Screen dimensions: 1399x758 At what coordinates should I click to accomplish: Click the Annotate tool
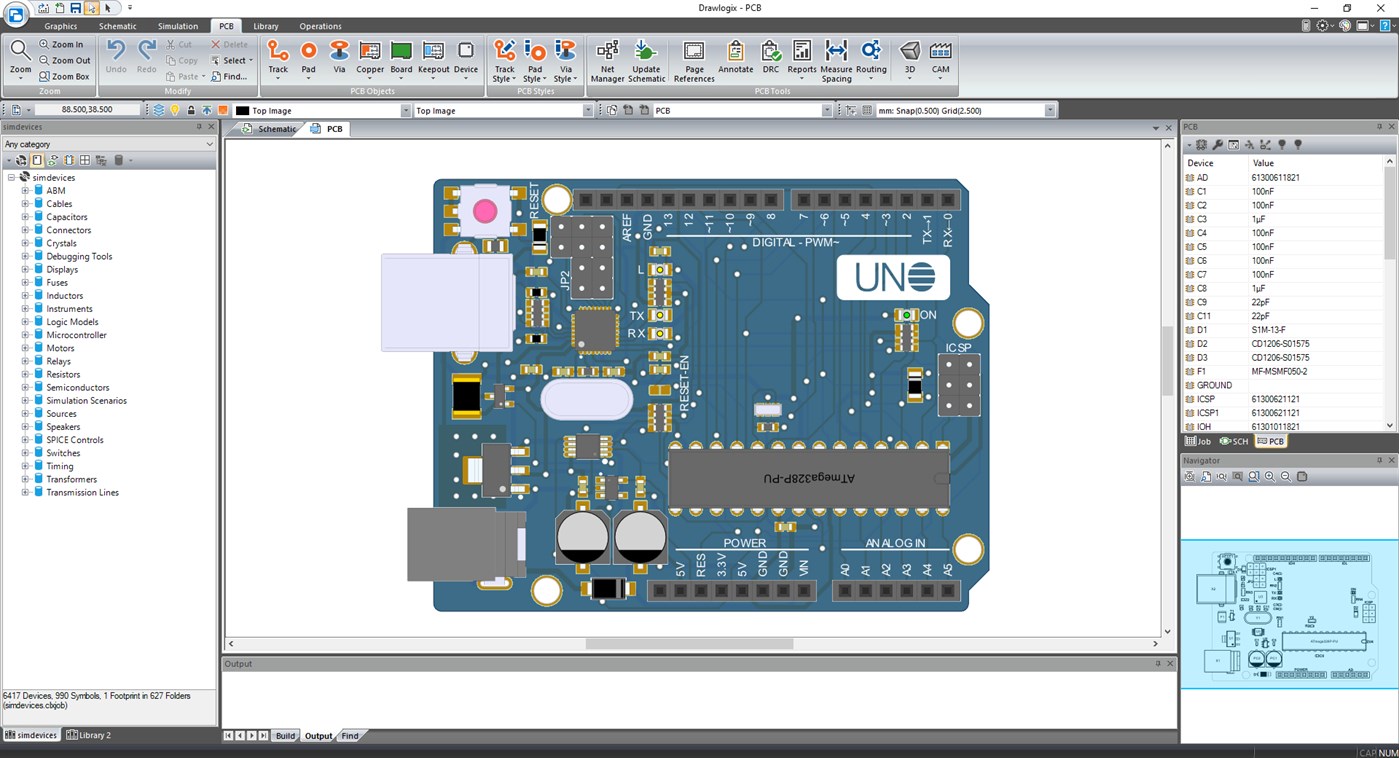736,57
